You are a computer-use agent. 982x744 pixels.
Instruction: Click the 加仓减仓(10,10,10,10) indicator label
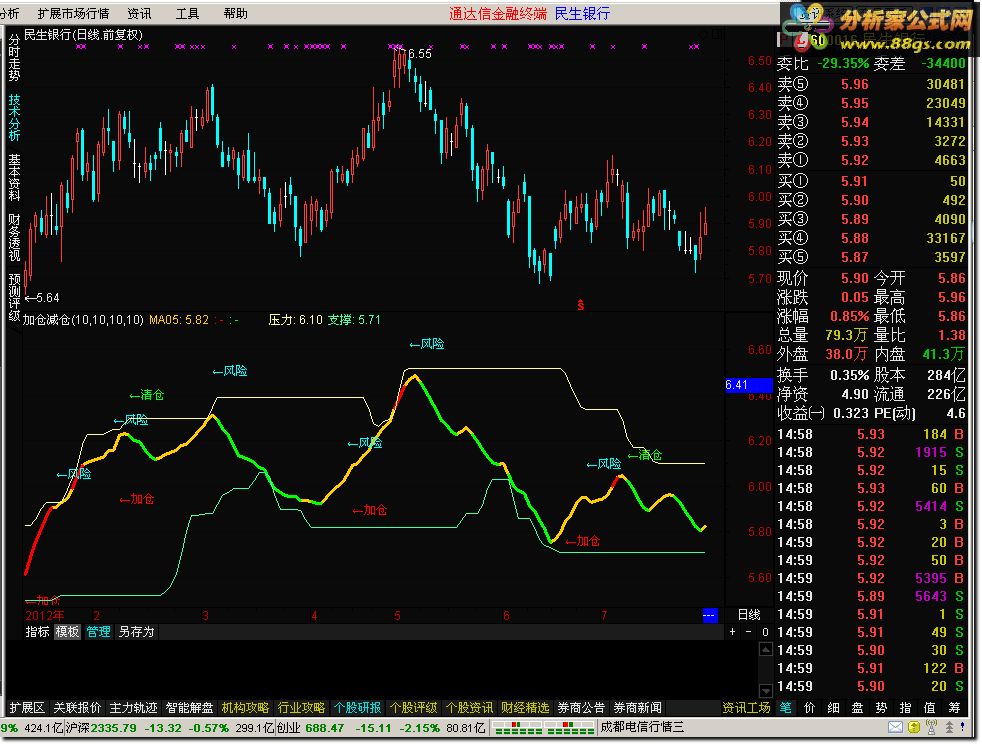83,320
